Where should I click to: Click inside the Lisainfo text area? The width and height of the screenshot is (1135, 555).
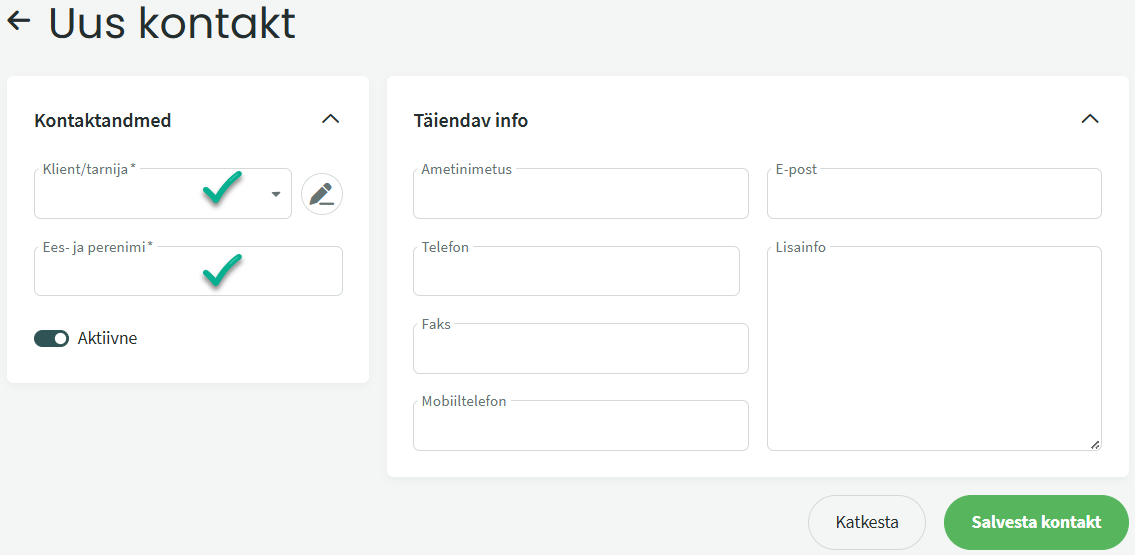(933, 350)
